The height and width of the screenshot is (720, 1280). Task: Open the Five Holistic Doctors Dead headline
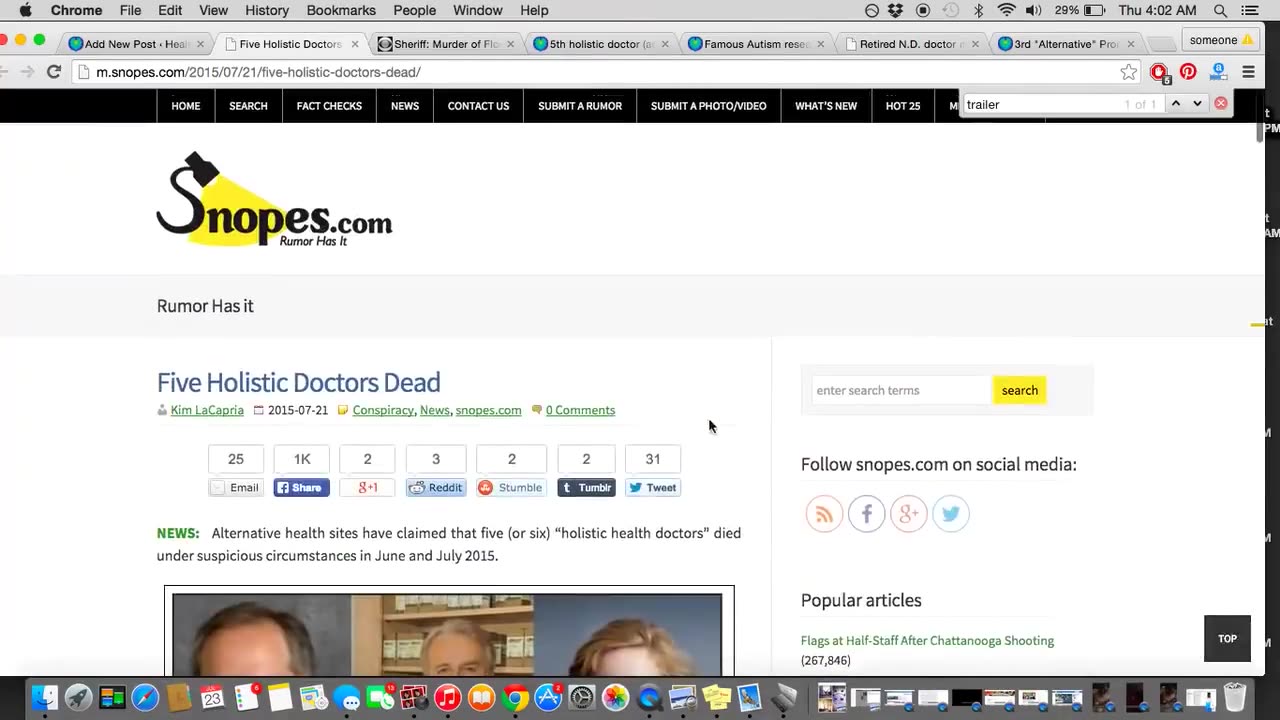298,382
